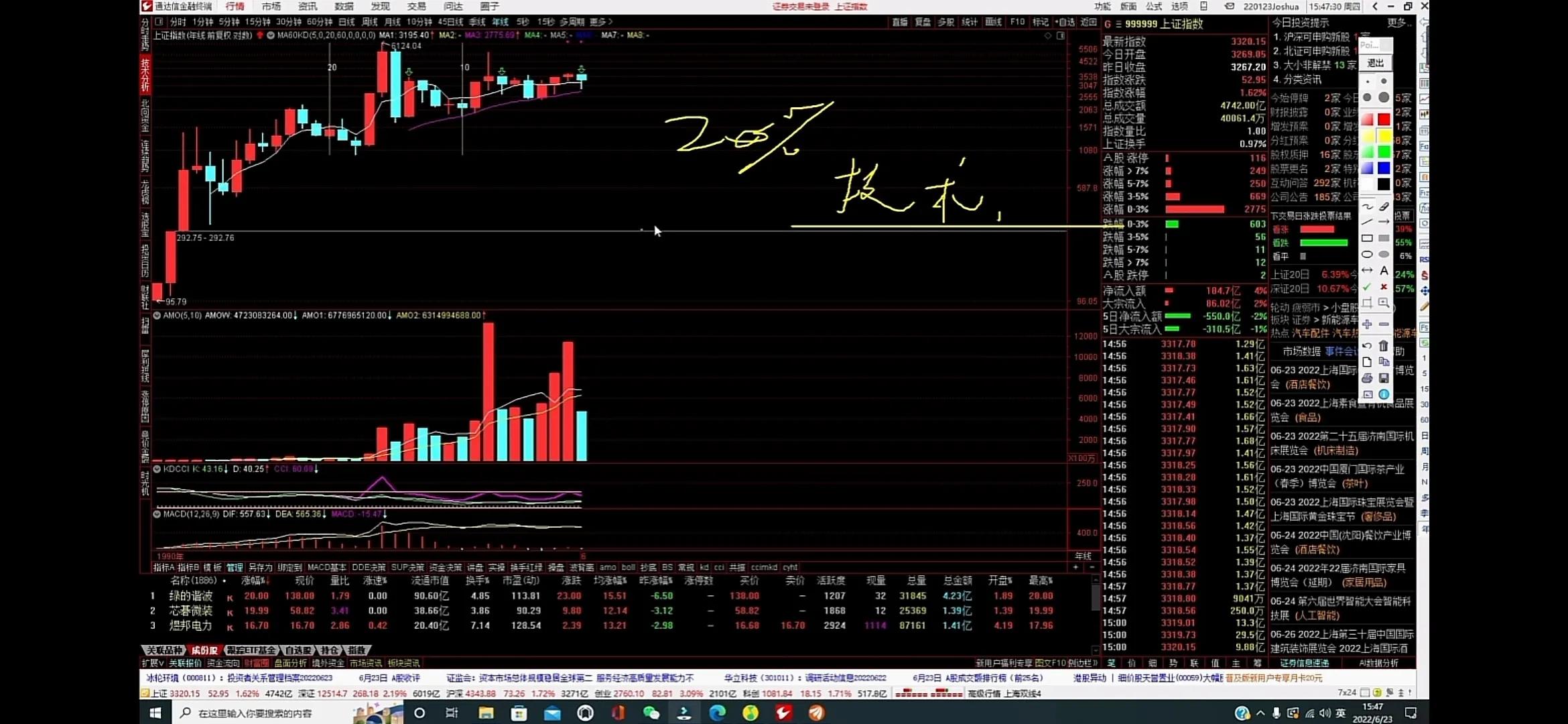The width and height of the screenshot is (1568, 724).
Task: Toggle the MACD indicator panel circle
Action: click(x=157, y=514)
